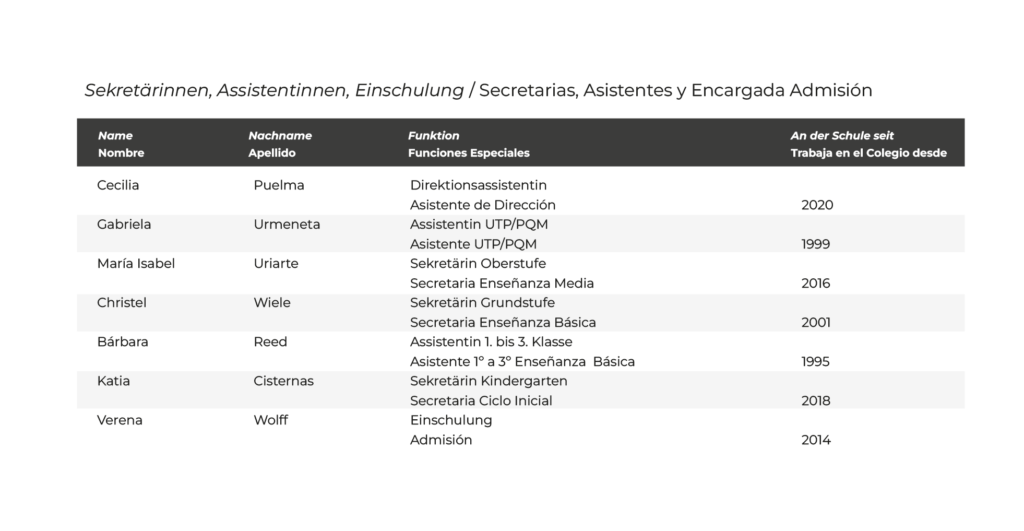Click 'Secretaria Enseñanza Media' text

pyautogui.click(x=502, y=283)
